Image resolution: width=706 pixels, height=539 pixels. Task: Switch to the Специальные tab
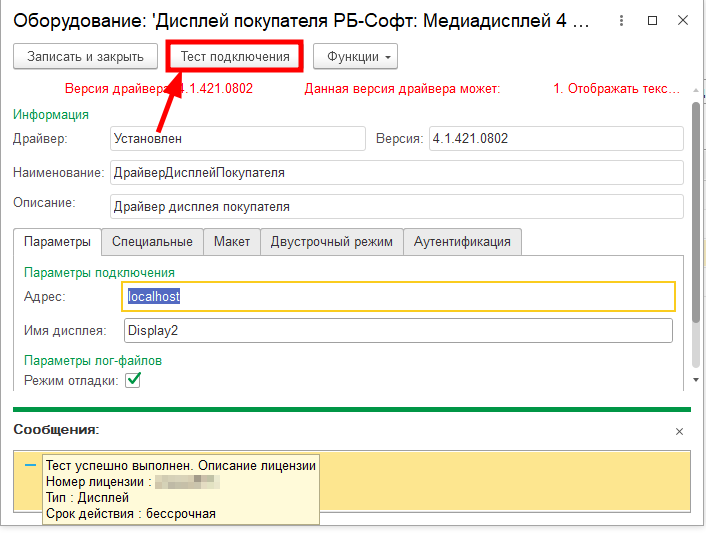(x=152, y=241)
